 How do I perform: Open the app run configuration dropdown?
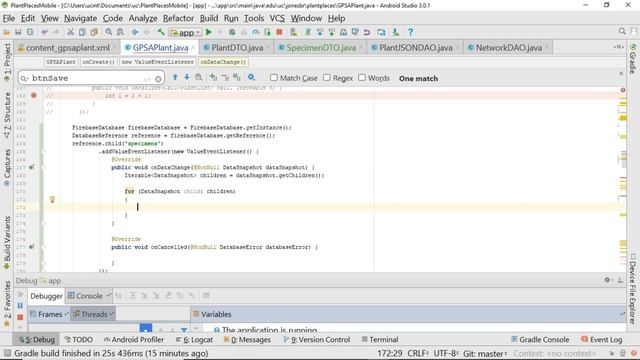[x=186, y=32]
